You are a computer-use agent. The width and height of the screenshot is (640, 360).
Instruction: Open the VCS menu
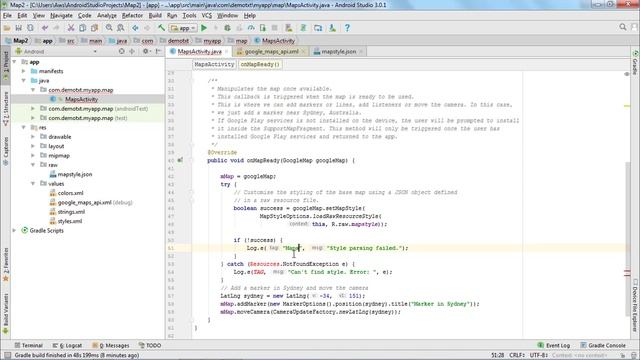207,16
